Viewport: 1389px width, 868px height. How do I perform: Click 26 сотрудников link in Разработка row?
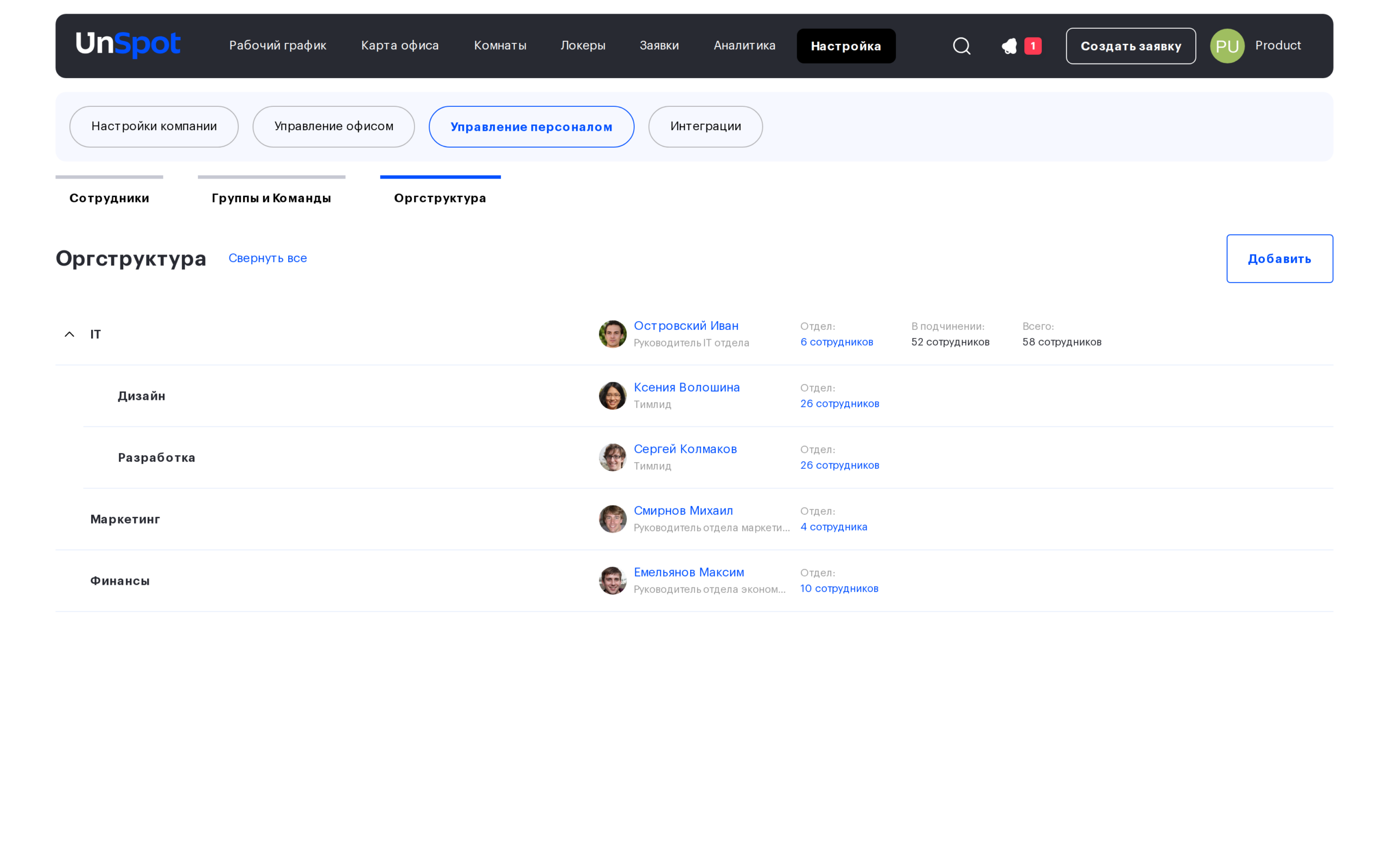click(840, 465)
